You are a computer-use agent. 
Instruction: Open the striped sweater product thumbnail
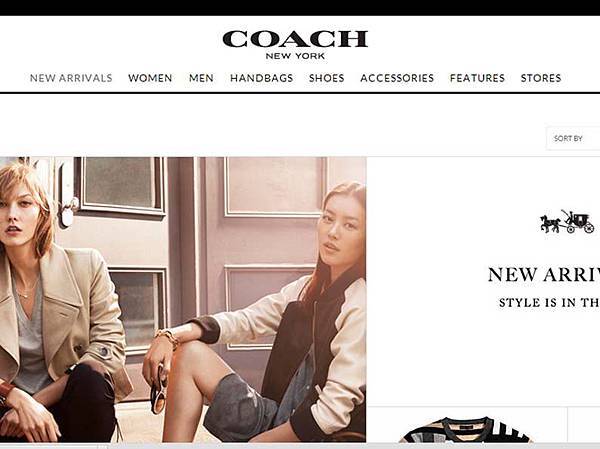pyautogui.click(x=466, y=429)
